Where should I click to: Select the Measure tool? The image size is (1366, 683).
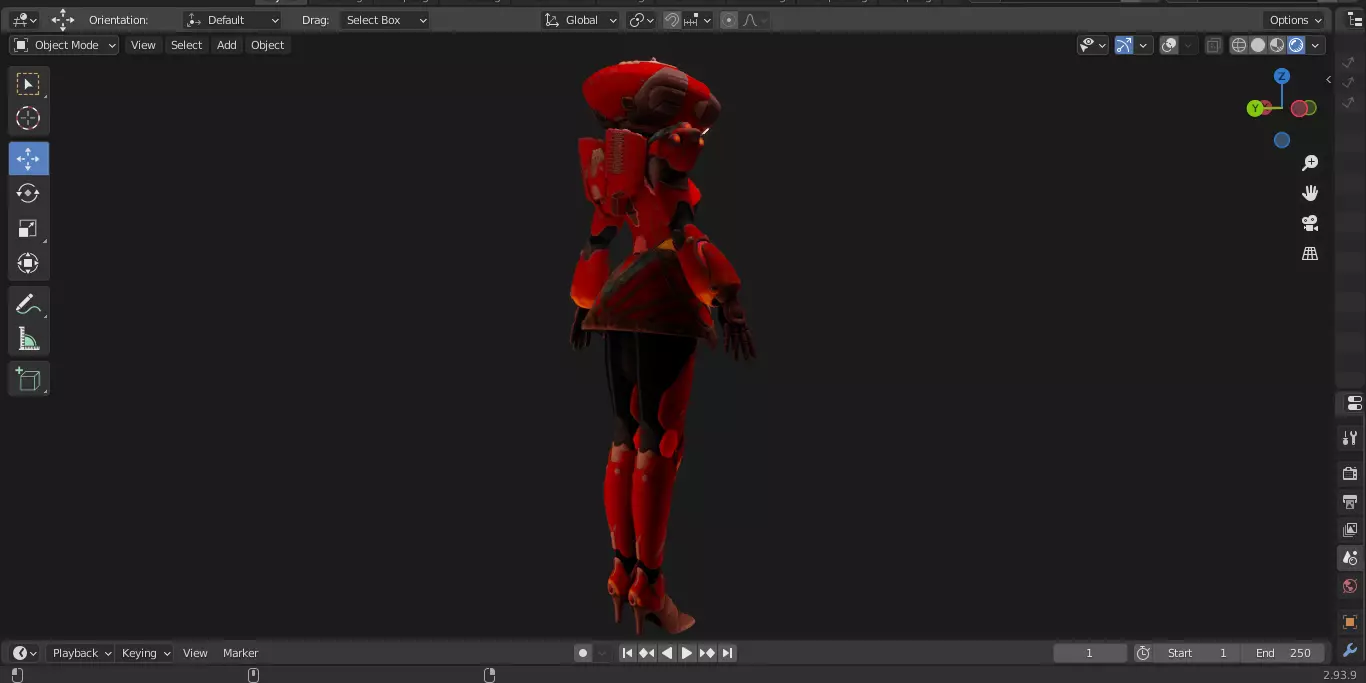pos(28,340)
